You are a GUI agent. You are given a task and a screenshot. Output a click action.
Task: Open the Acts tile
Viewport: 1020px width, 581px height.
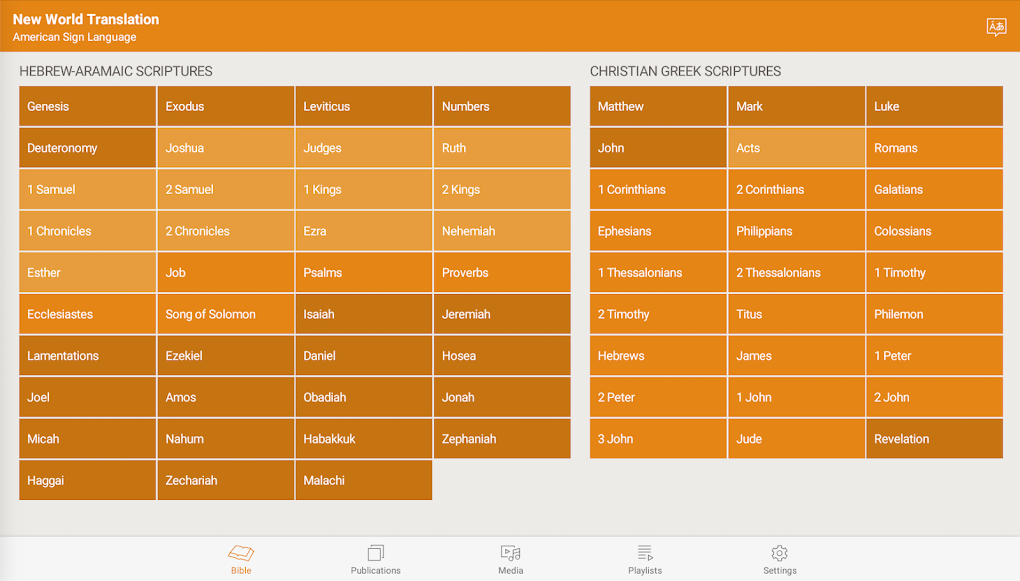[796, 148]
